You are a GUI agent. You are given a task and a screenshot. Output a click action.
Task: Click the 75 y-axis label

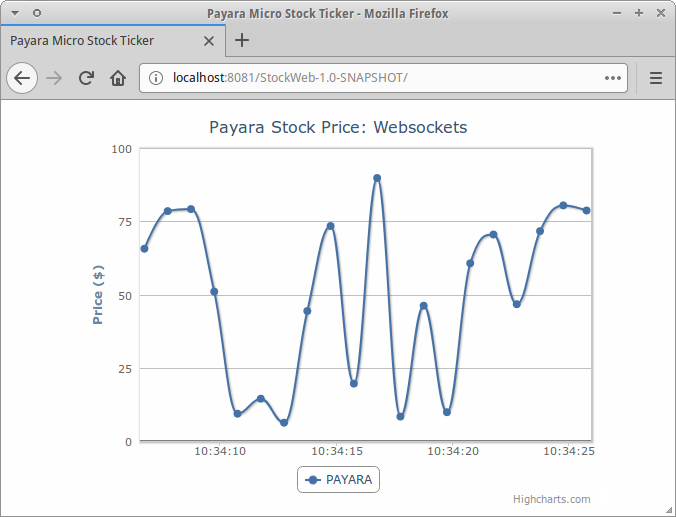click(125, 222)
